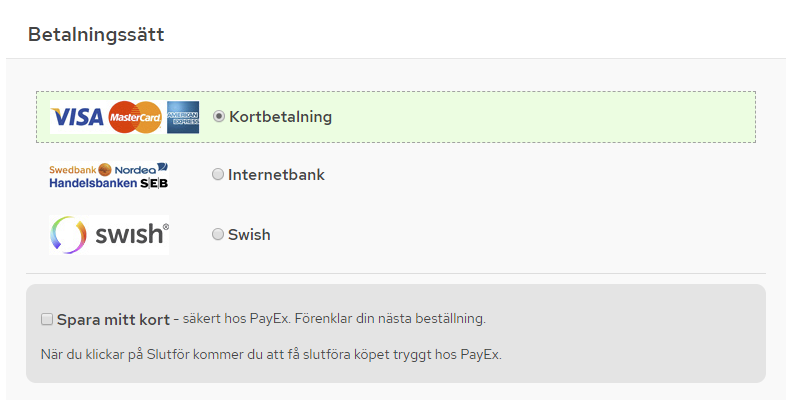Click the MasterCard logo
This screenshot has width=791, height=404.
click(x=135, y=117)
